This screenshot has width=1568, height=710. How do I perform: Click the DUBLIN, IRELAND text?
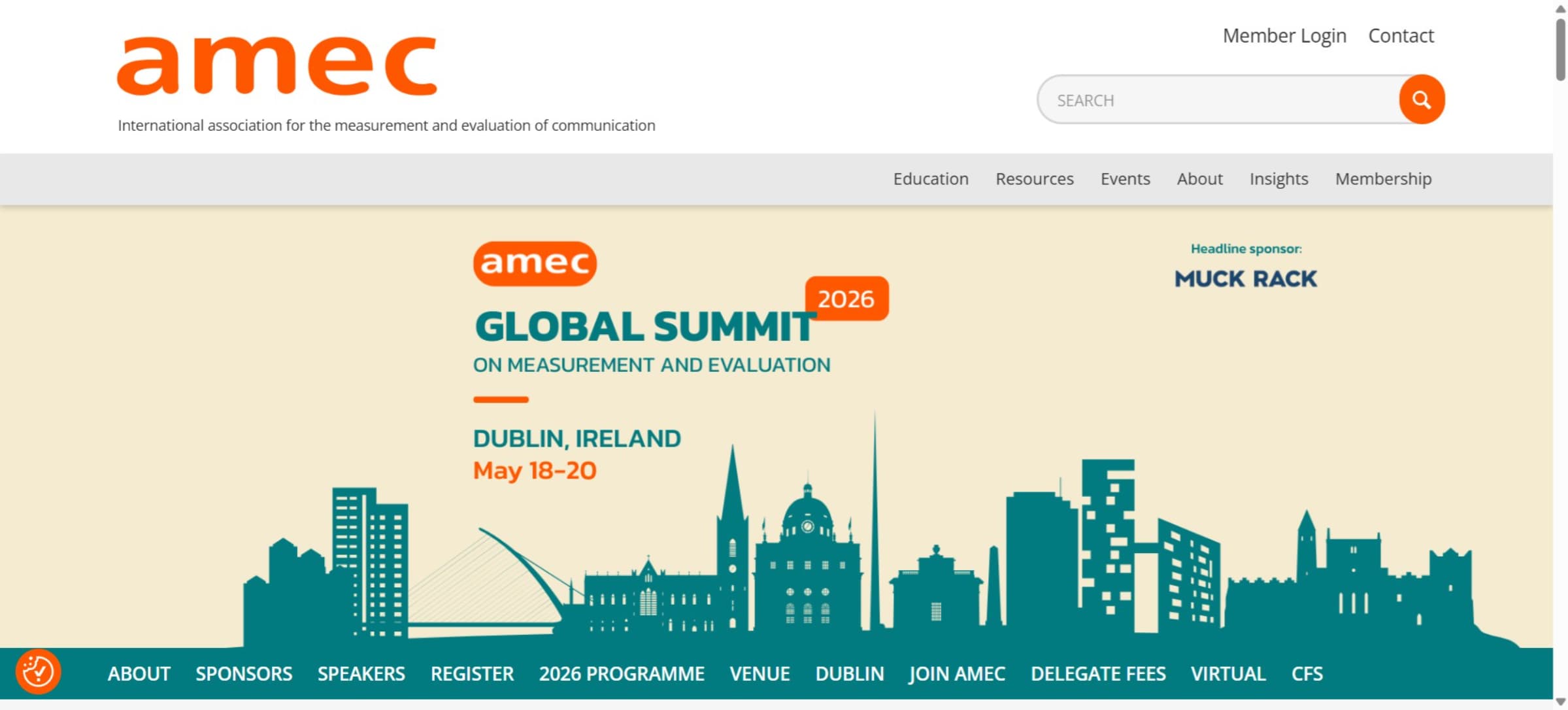click(x=577, y=439)
